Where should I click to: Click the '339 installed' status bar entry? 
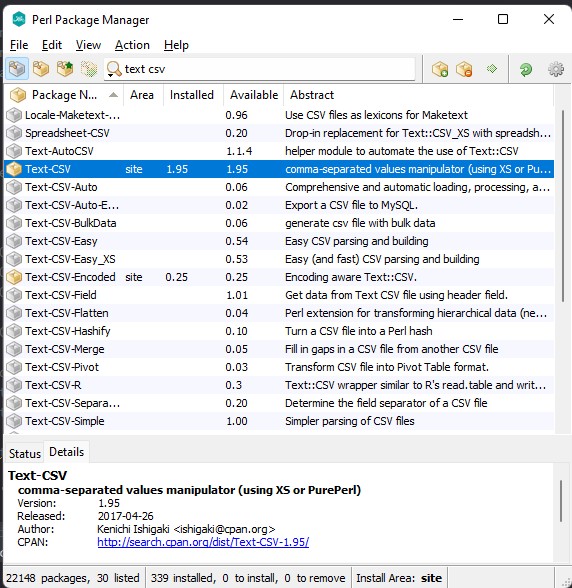coord(248,578)
